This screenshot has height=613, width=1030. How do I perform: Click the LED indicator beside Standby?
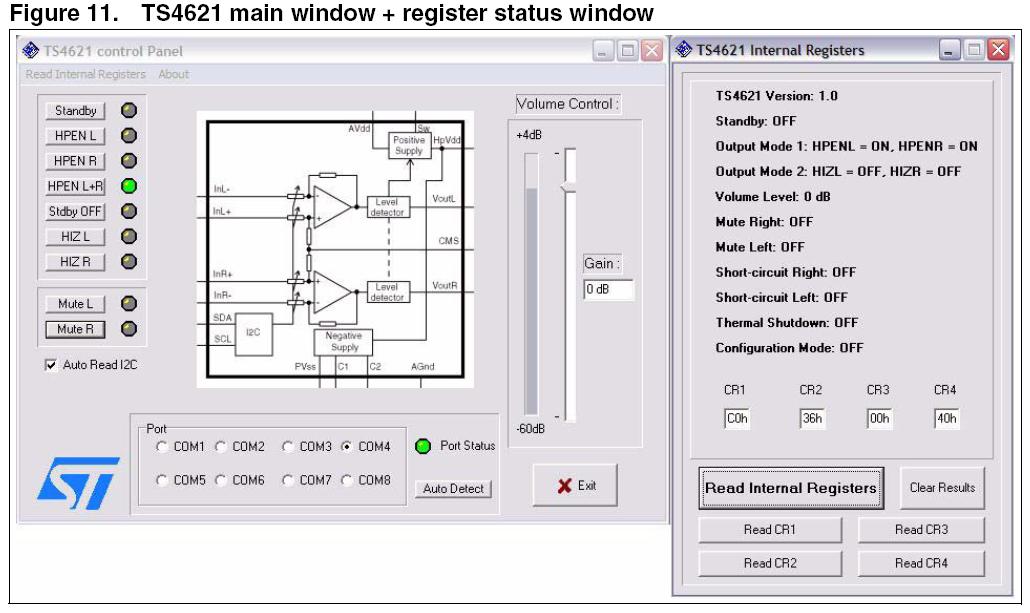click(x=129, y=111)
